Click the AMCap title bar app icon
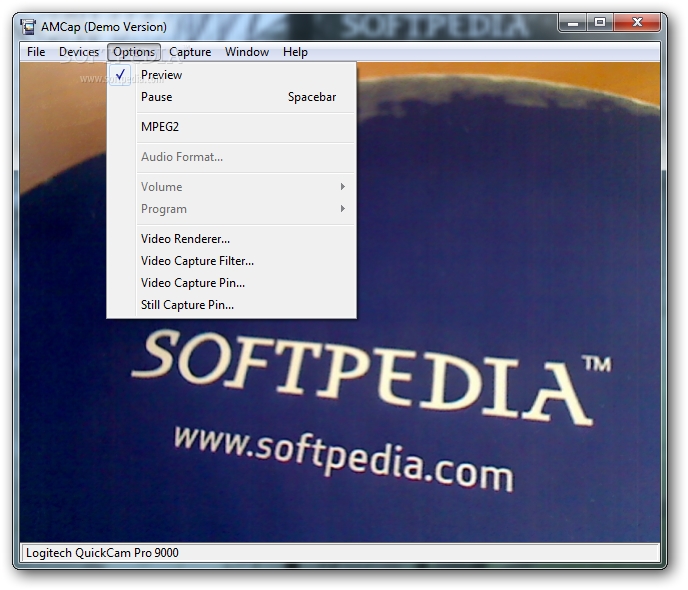 tap(28, 27)
